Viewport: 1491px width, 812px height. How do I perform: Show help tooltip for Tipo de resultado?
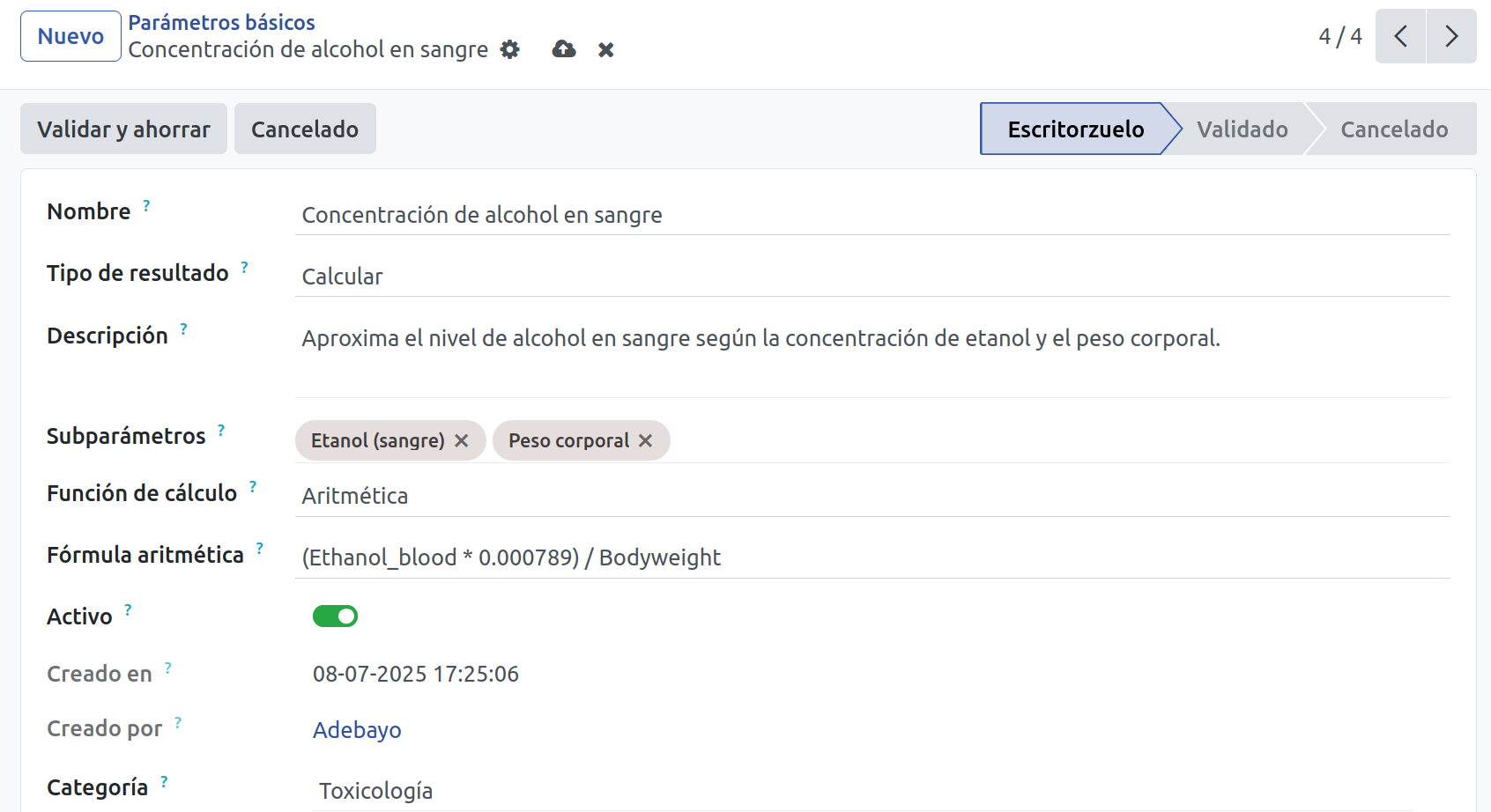244,267
